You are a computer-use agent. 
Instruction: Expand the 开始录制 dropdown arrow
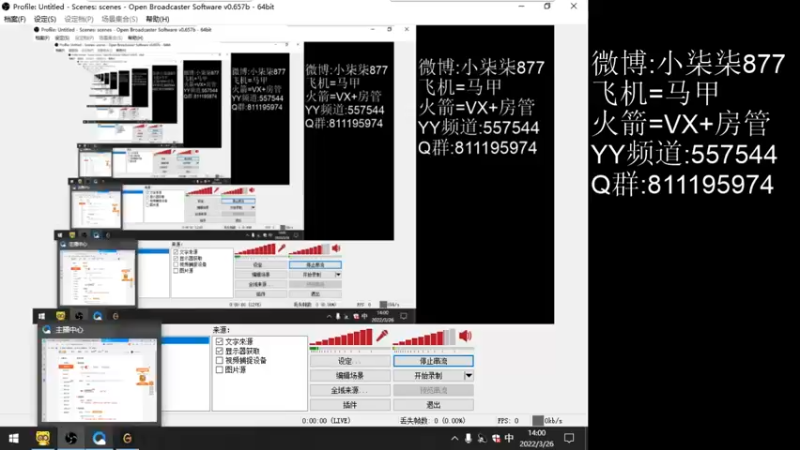pos(468,376)
